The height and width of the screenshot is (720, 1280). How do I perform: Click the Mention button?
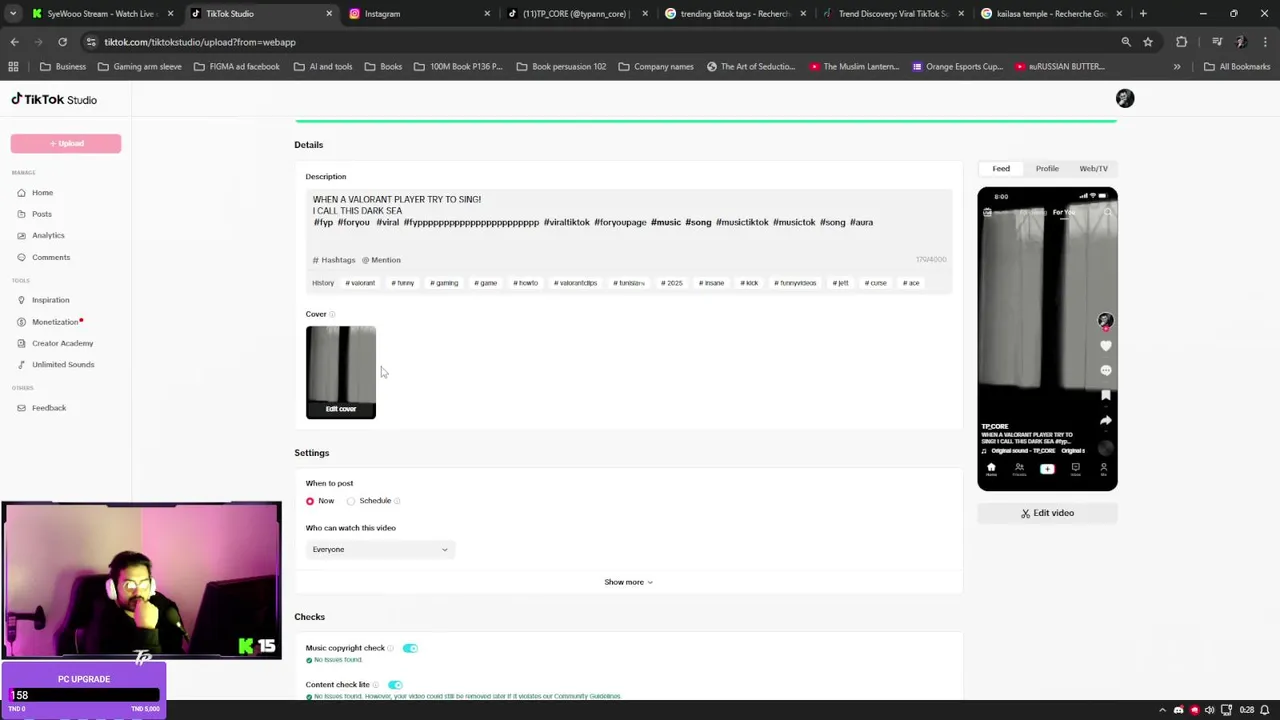pyautogui.click(x=381, y=260)
